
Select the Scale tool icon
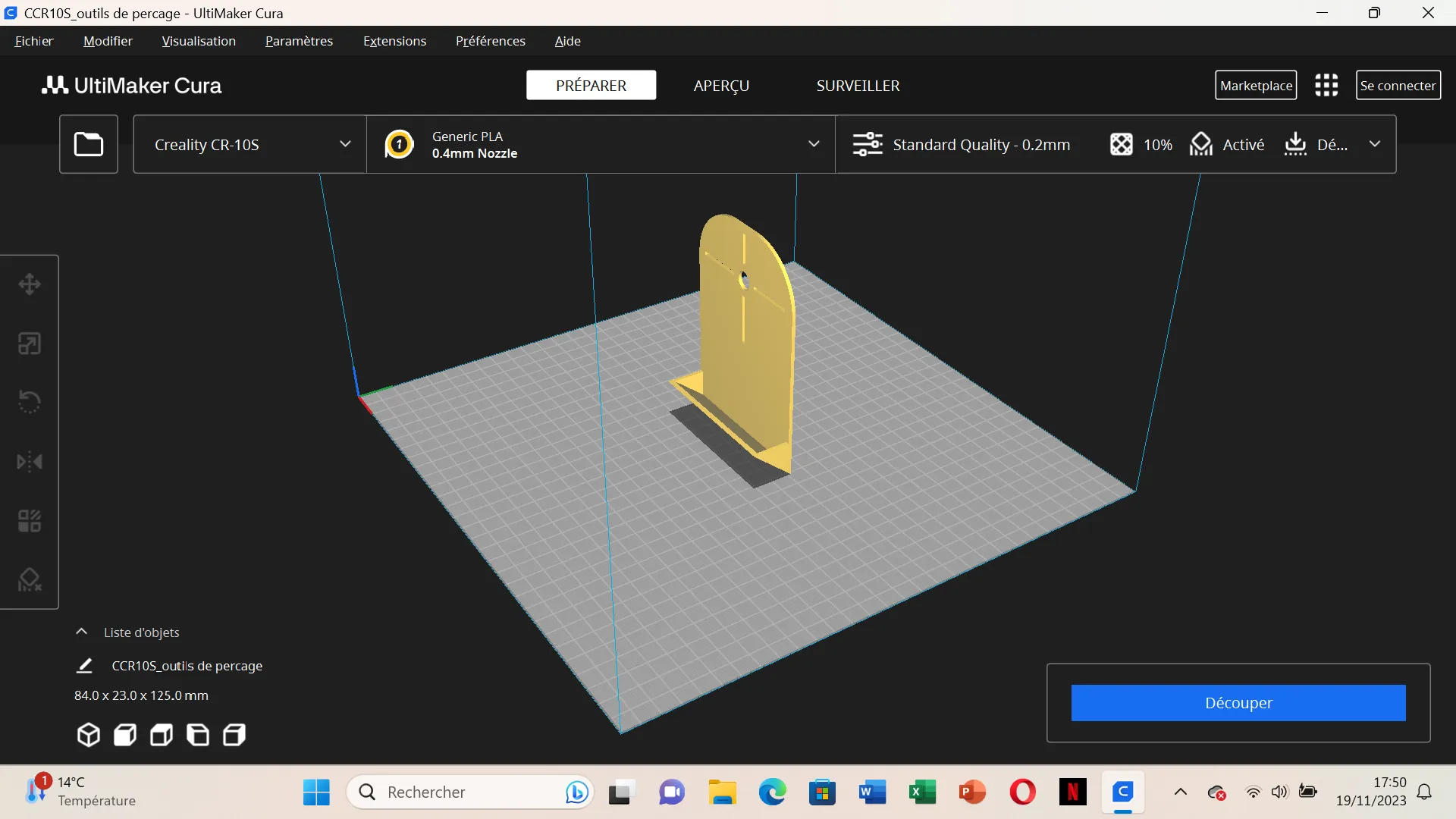pos(30,344)
